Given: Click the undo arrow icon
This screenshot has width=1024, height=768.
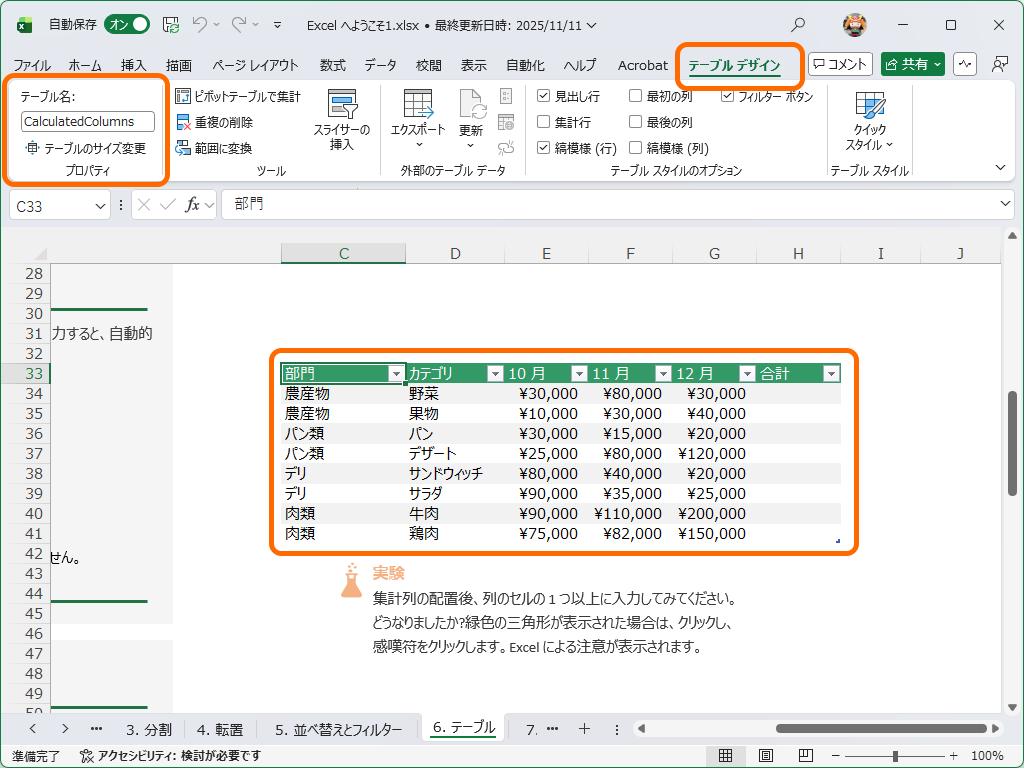Looking at the screenshot, I should pyautogui.click(x=200, y=25).
